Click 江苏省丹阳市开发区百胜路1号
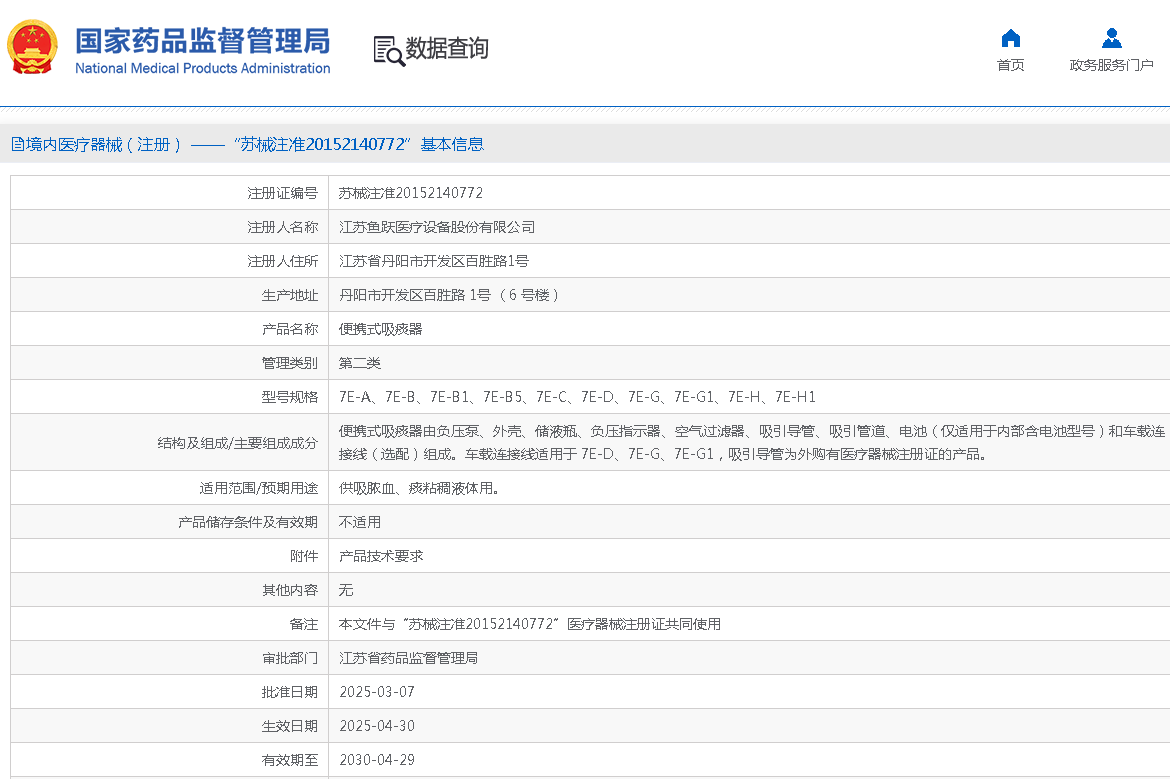Viewport: 1170px width, 779px height. tap(434, 261)
